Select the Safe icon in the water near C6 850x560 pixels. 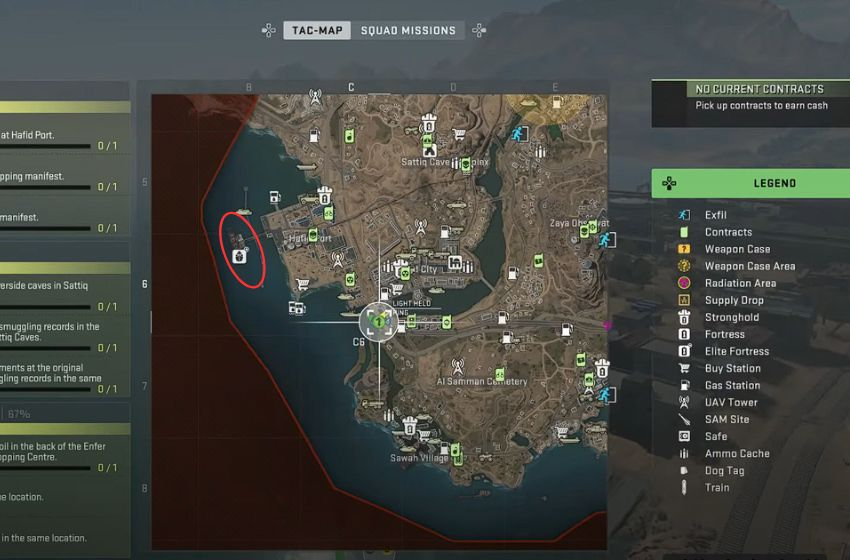click(297, 308)
